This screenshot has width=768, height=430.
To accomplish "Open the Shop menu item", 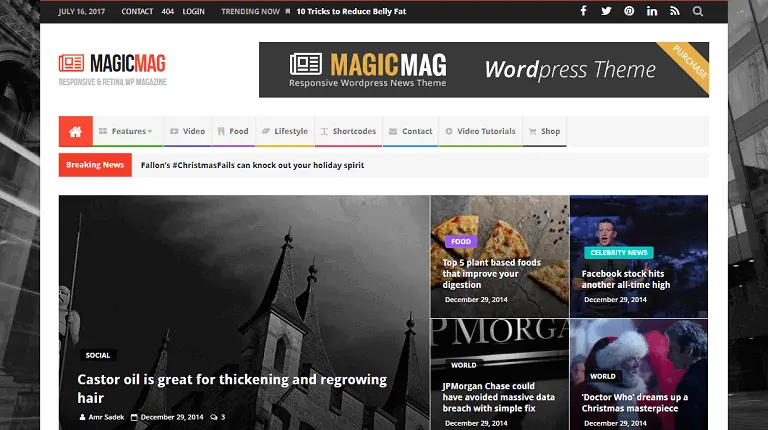I will click(x=545, y=131).
